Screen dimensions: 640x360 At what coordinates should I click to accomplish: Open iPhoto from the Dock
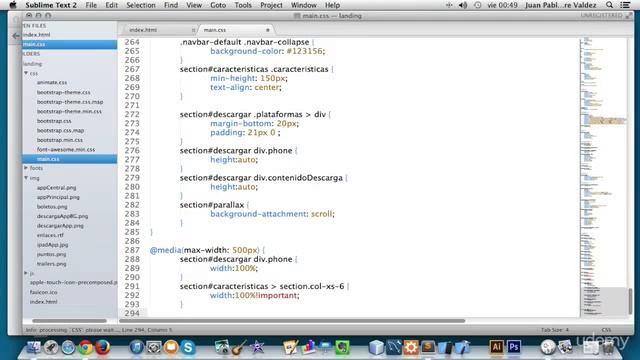point(222,347)
